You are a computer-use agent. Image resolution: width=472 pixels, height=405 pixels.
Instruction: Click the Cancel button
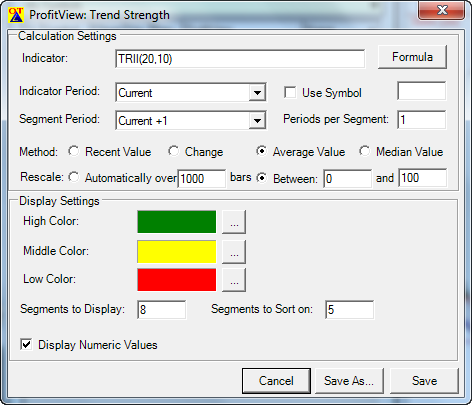point(276,381)
